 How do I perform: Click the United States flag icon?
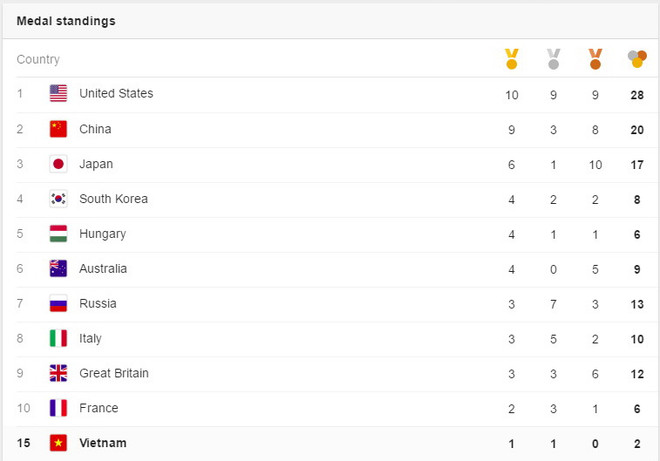58,94
